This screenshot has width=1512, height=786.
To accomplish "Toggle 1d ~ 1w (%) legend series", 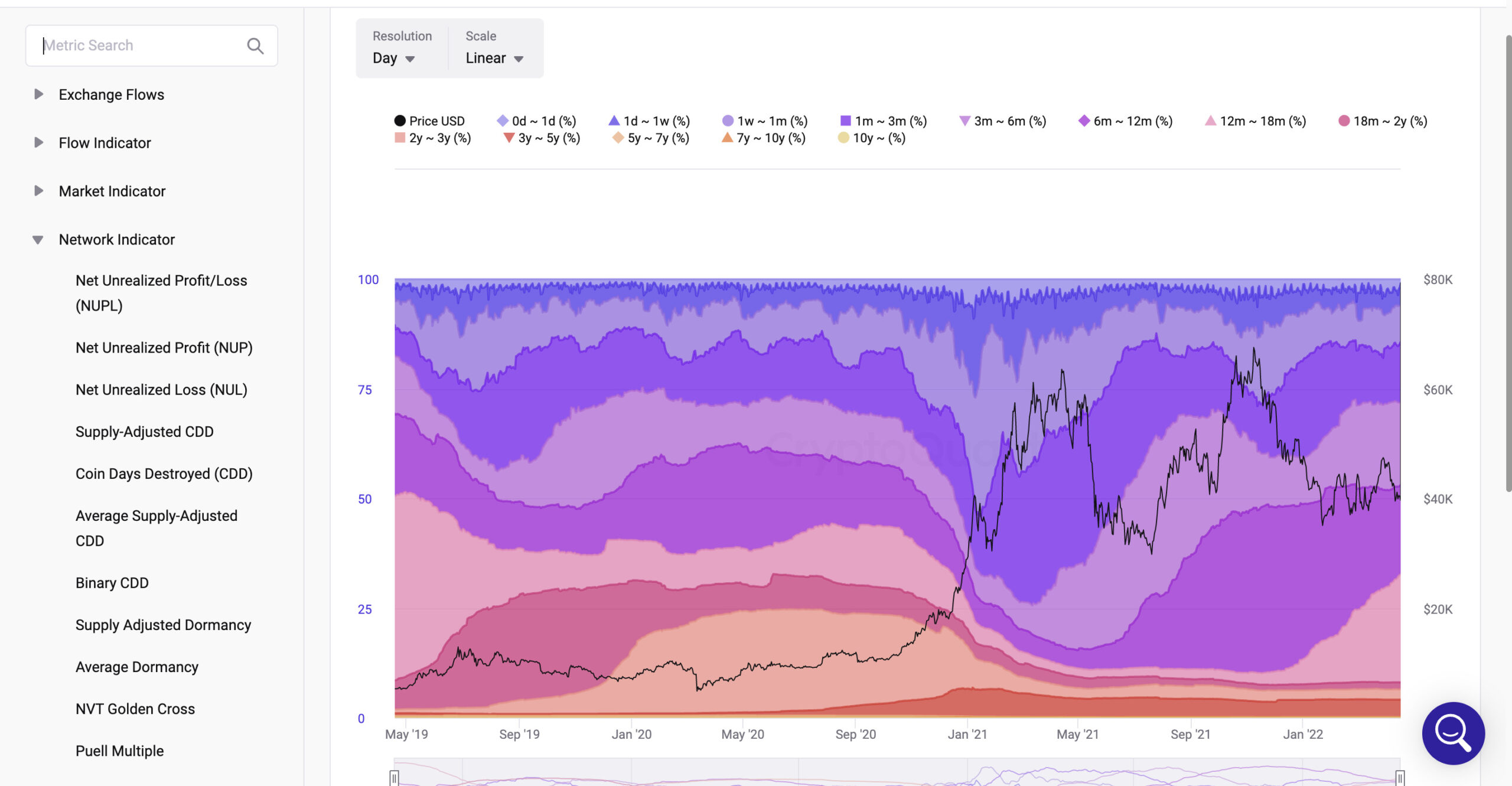I will (x=649, y=120).
